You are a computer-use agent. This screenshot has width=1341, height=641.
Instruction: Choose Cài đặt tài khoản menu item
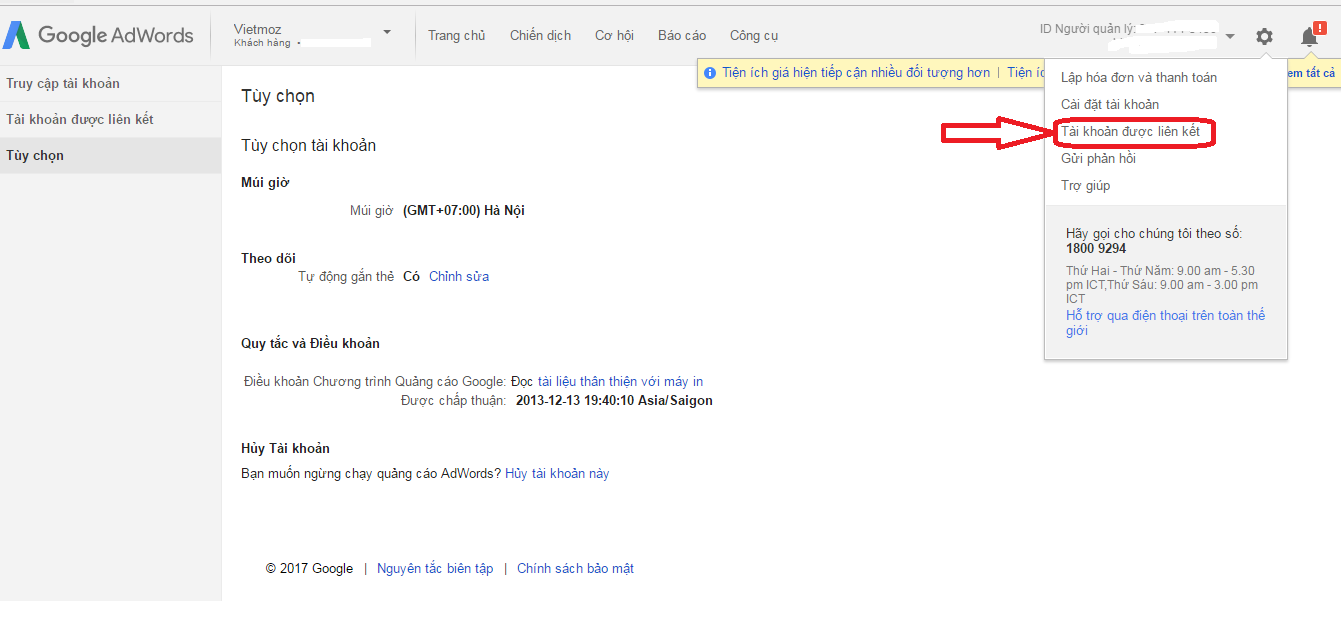1109,105
